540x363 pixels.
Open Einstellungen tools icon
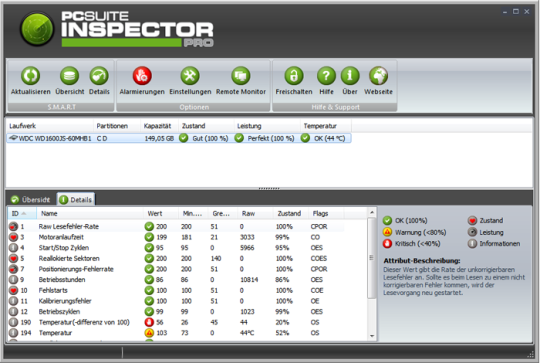pyautogui.click(x=190, y=76)
